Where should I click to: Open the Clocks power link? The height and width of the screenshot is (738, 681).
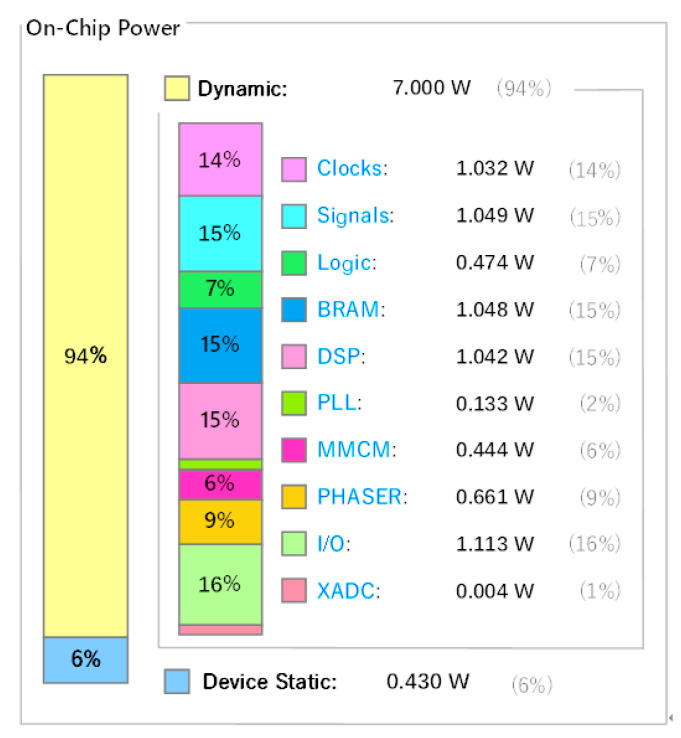click(352, 168)
